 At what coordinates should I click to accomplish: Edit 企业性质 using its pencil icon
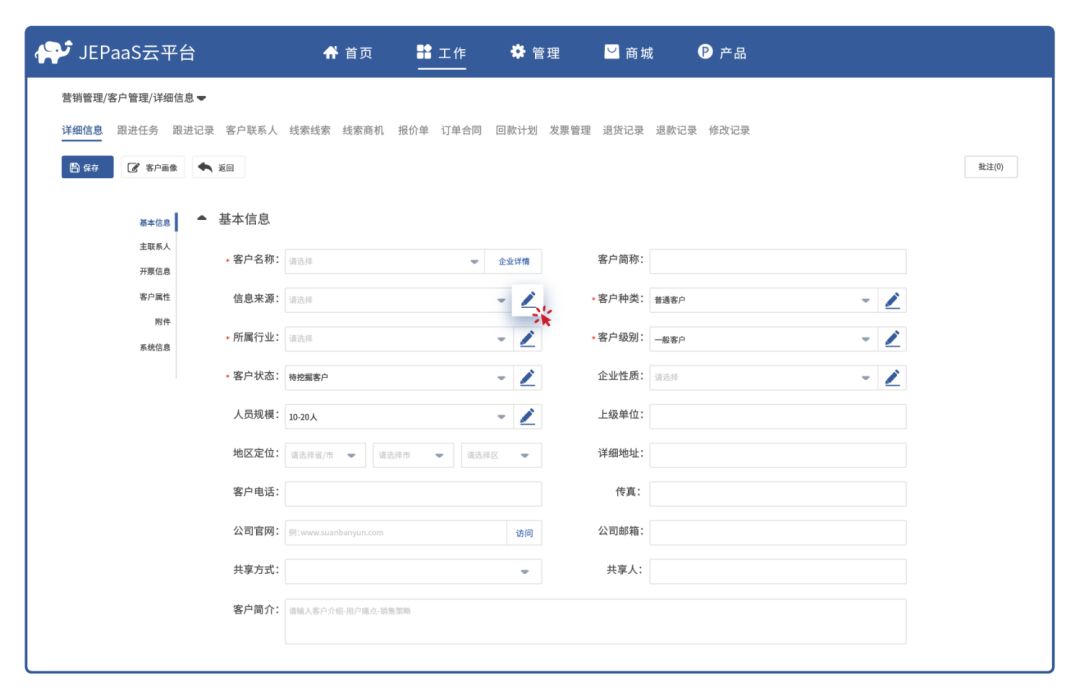tap(894, 377)
